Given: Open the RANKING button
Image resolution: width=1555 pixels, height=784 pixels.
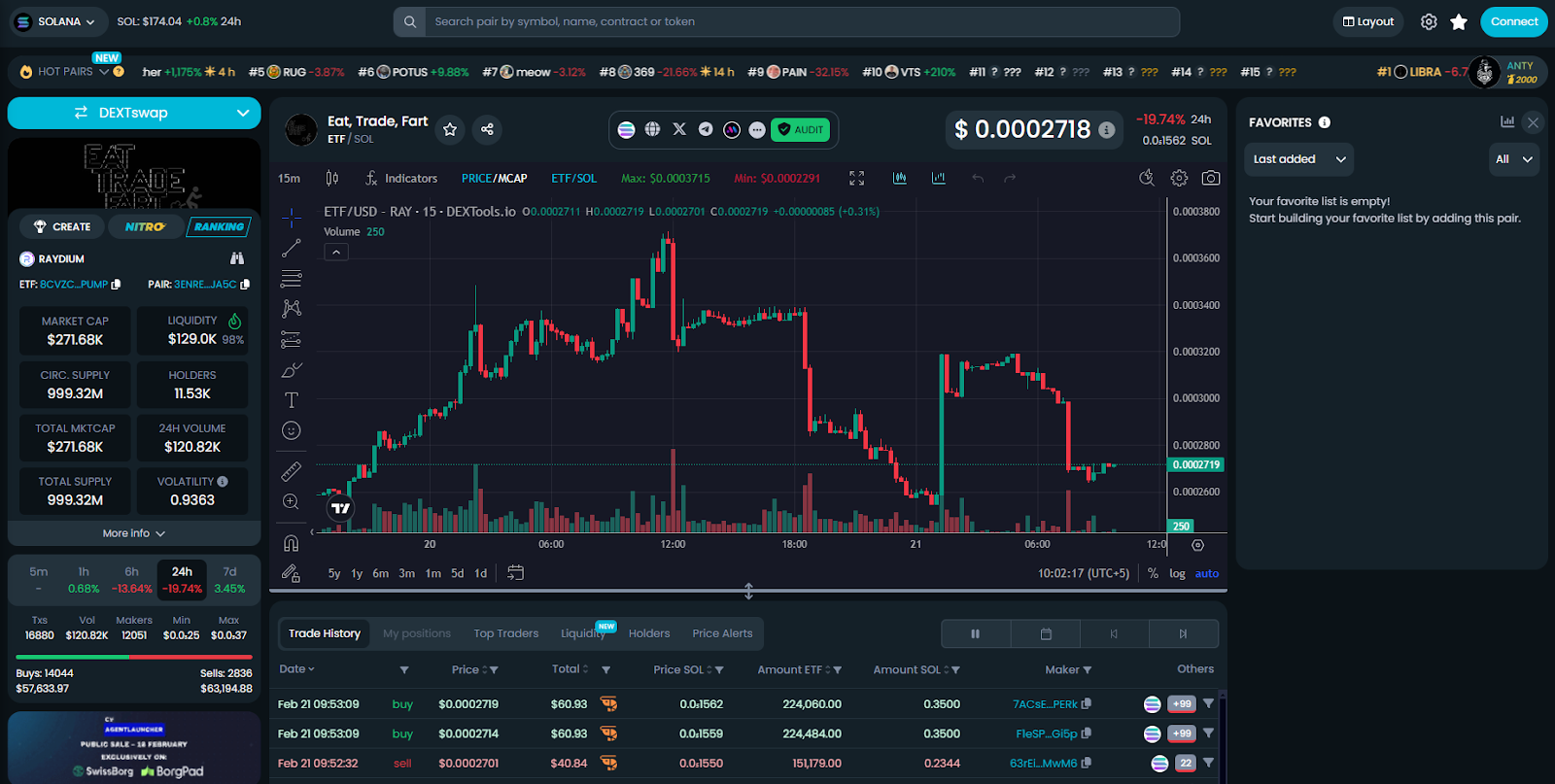Looking at the screenshot, I should pos(219,226).
